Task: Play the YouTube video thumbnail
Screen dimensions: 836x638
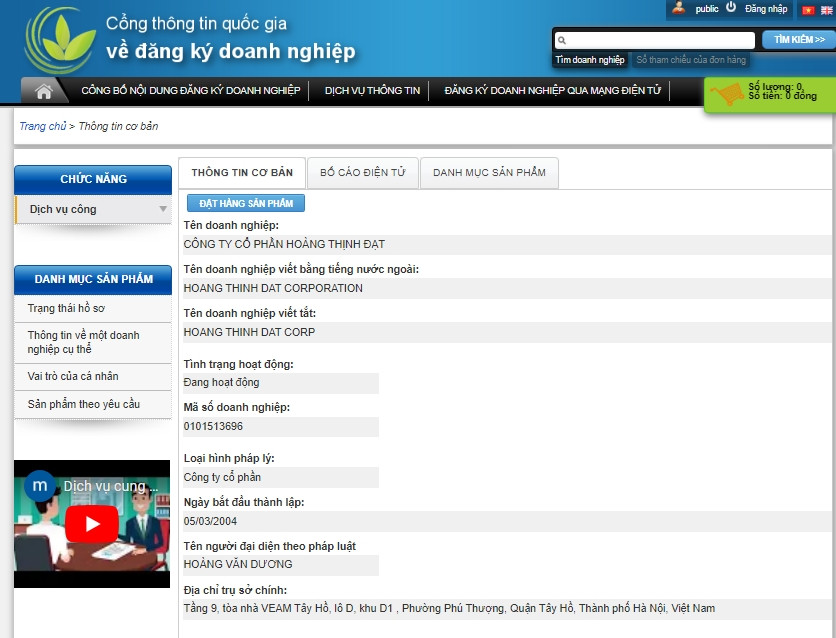Action: (92, 523)
